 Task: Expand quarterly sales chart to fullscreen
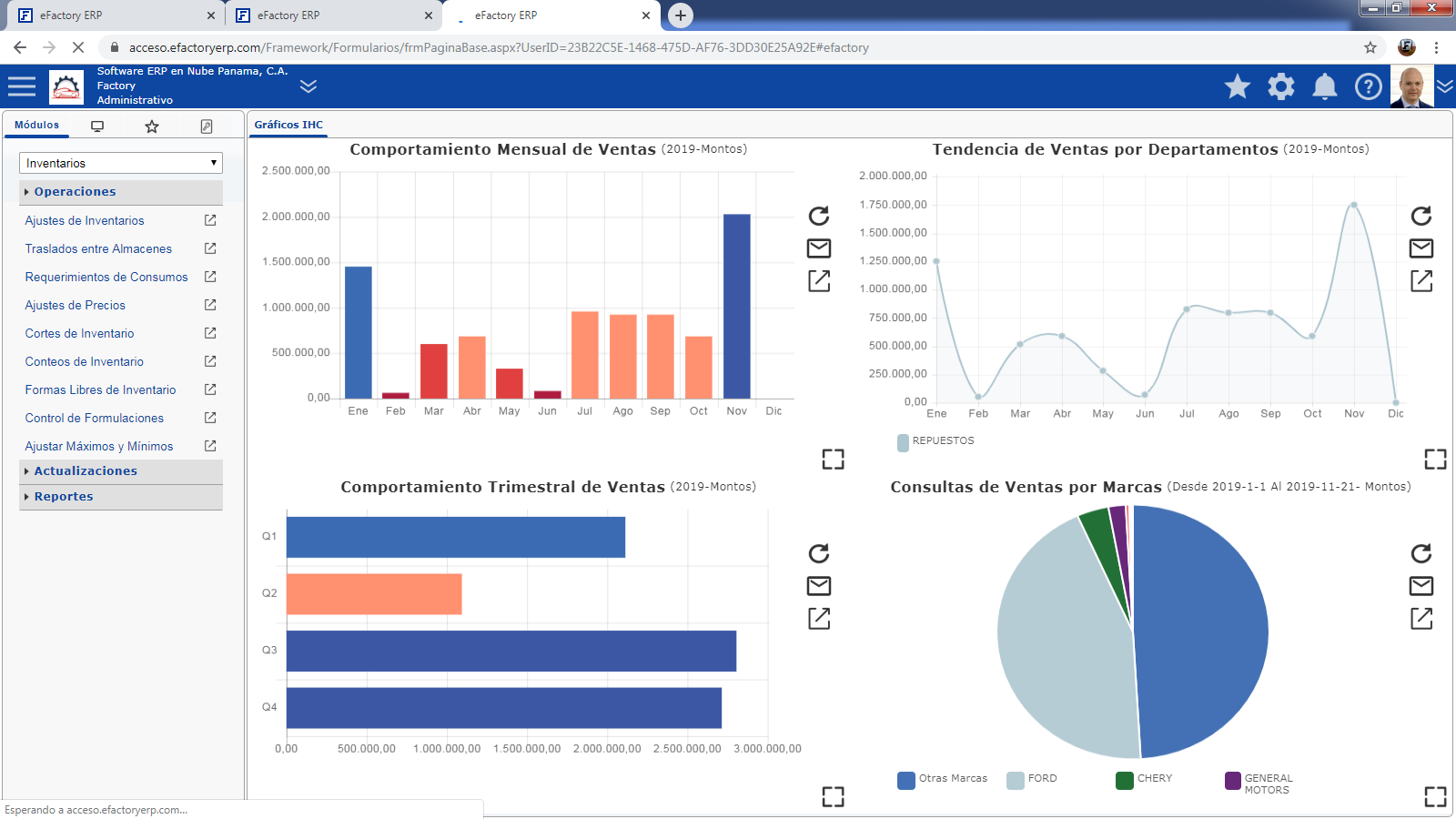tap(833, 796)
